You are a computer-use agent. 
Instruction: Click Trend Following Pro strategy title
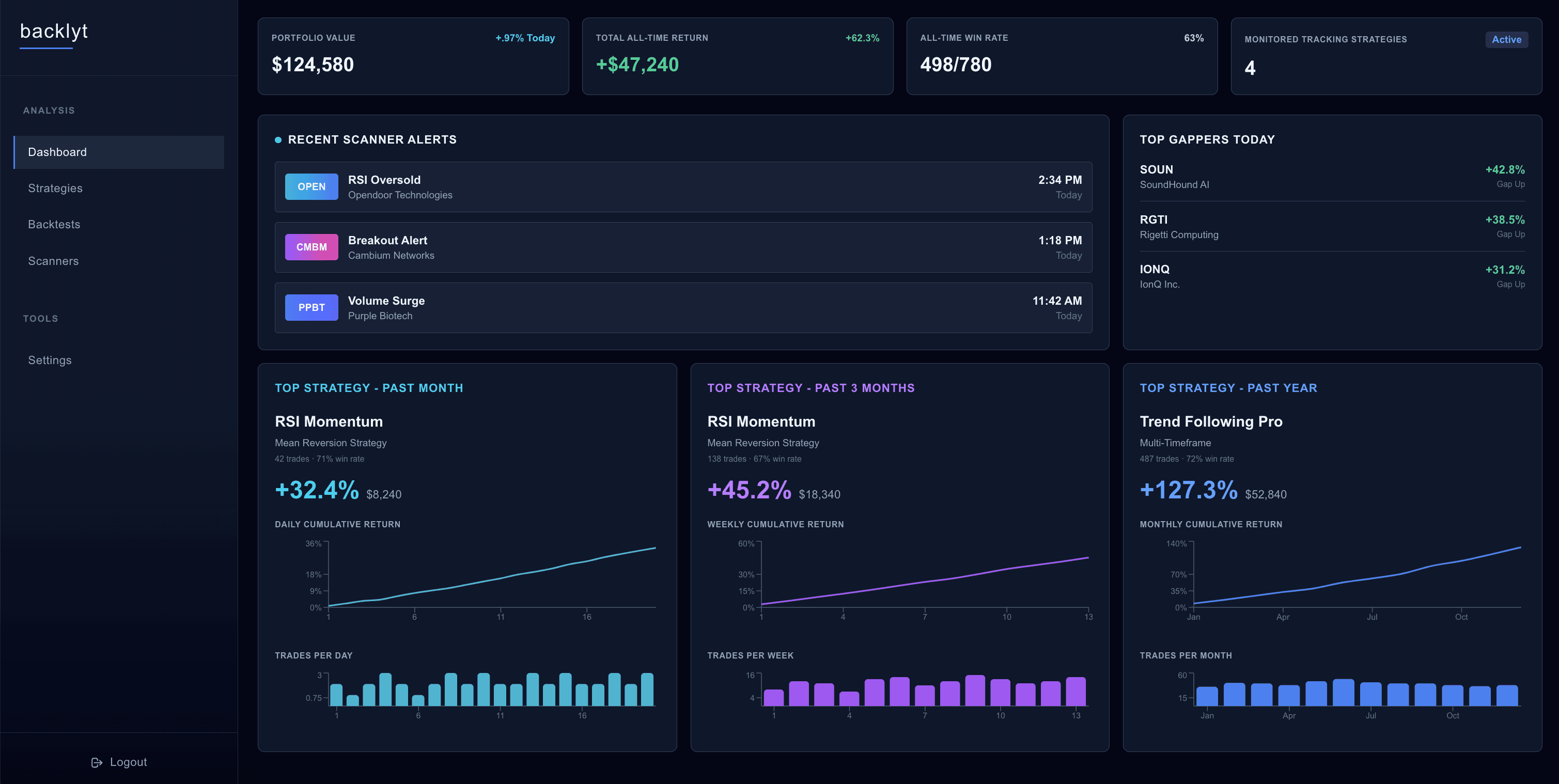click(x=1210, y=421)
